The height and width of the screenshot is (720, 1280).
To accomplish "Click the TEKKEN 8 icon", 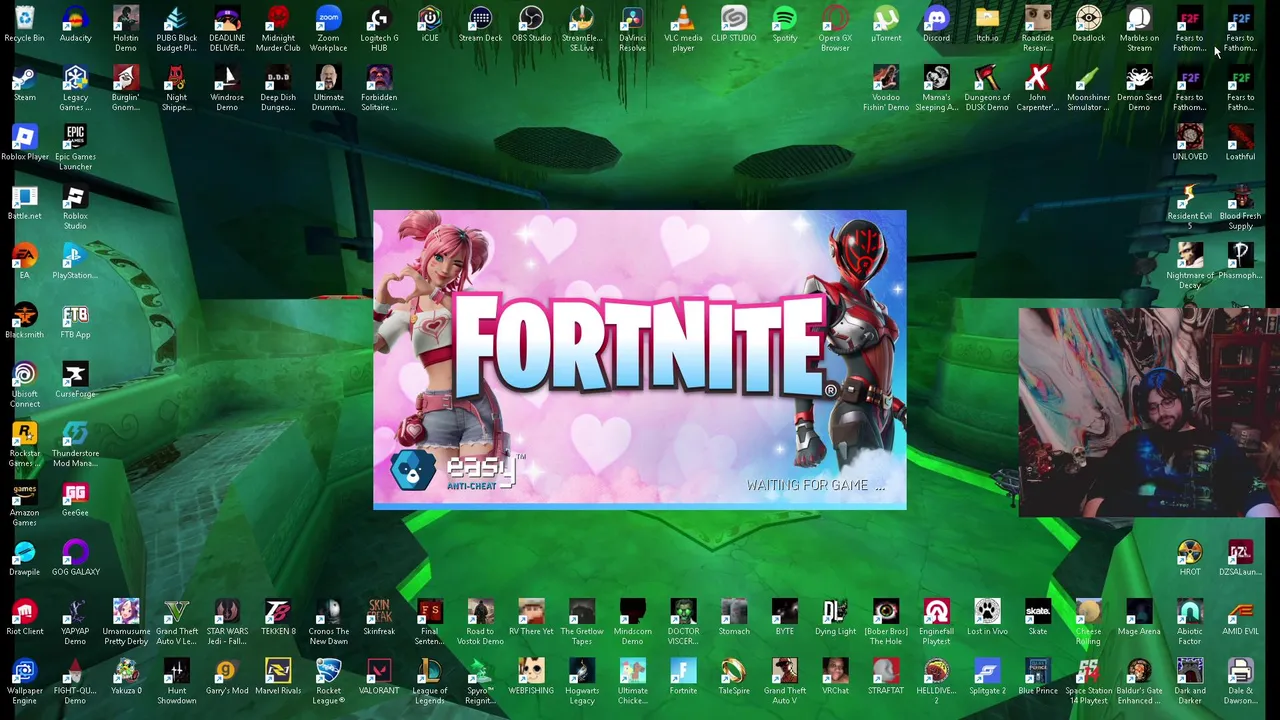I will (x=278, y=618).
